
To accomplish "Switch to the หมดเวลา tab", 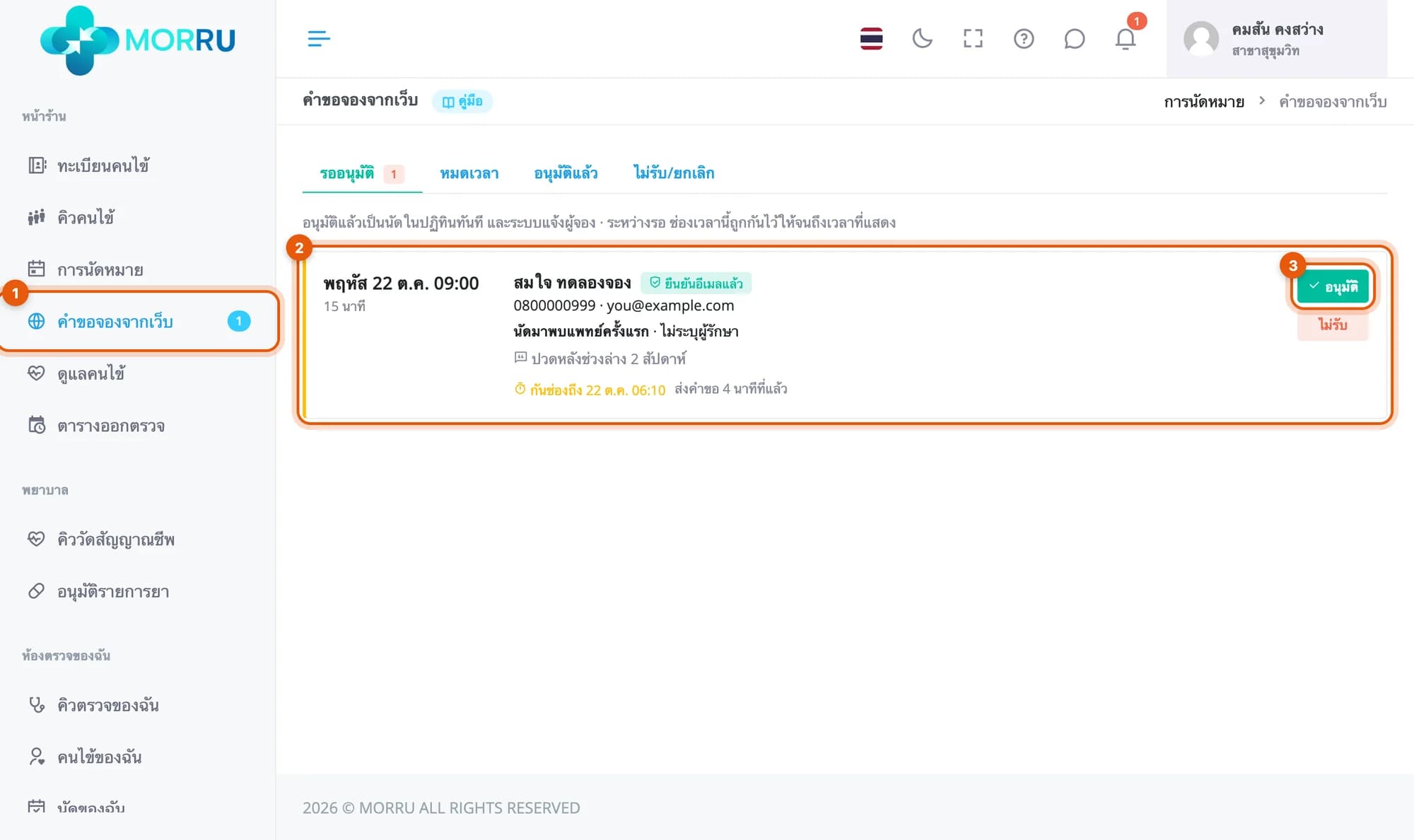I will coord(469,173).
